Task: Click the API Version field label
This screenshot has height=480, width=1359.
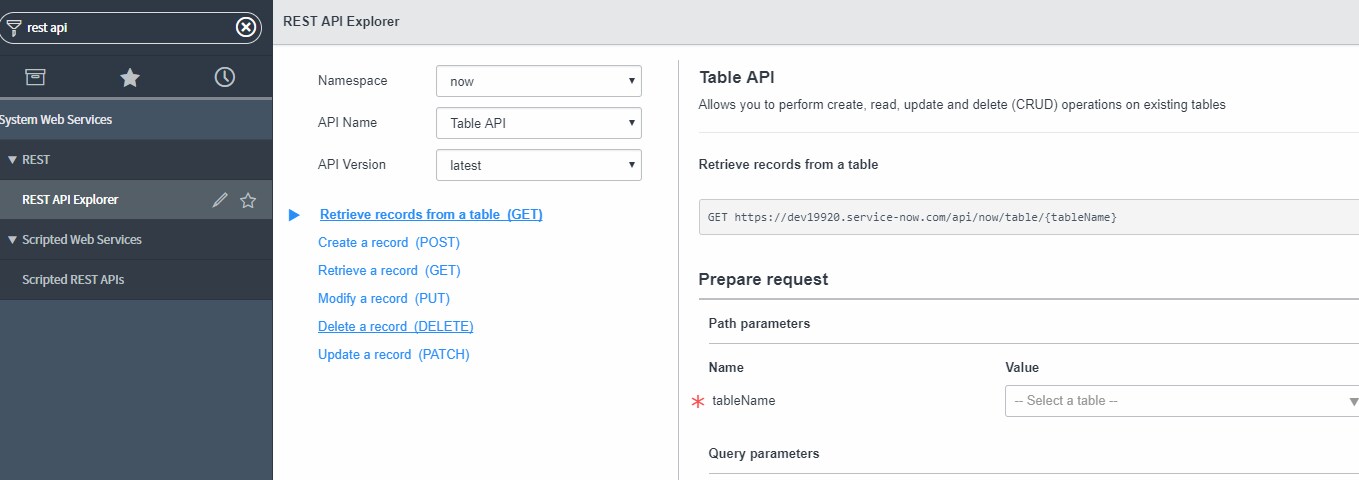Action: [351, 164]
